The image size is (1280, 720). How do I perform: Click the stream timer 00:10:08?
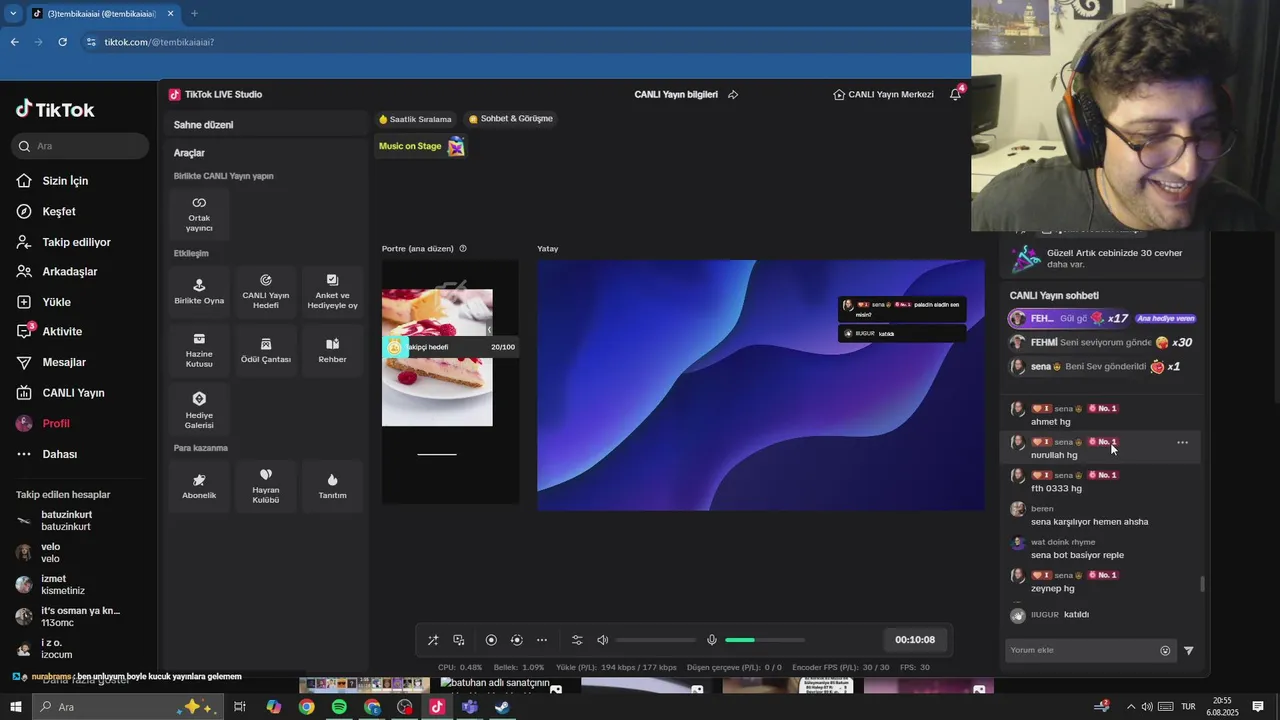click(915, 640)
